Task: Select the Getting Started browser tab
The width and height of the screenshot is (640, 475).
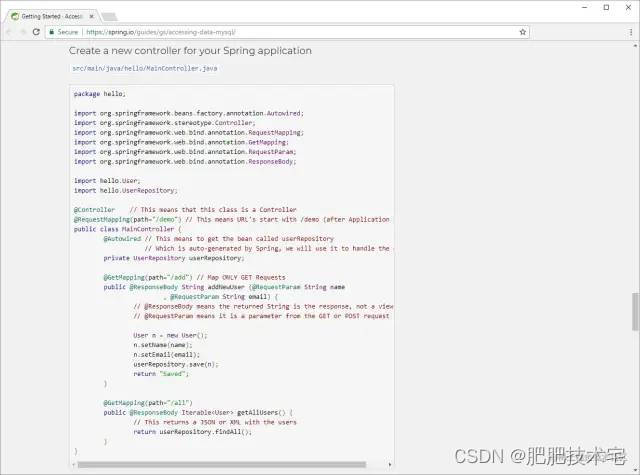Action: (x=51, y=16)
